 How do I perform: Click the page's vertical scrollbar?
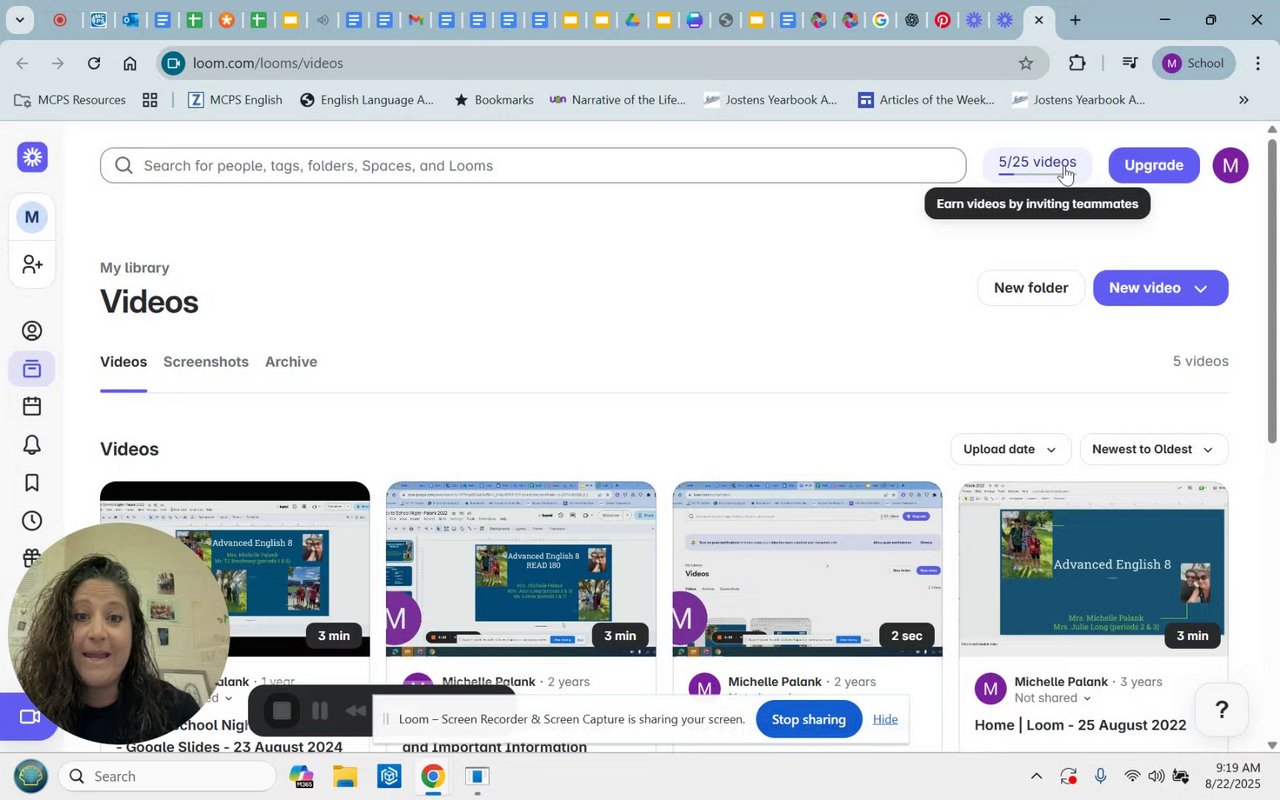tap(1272, 290)
